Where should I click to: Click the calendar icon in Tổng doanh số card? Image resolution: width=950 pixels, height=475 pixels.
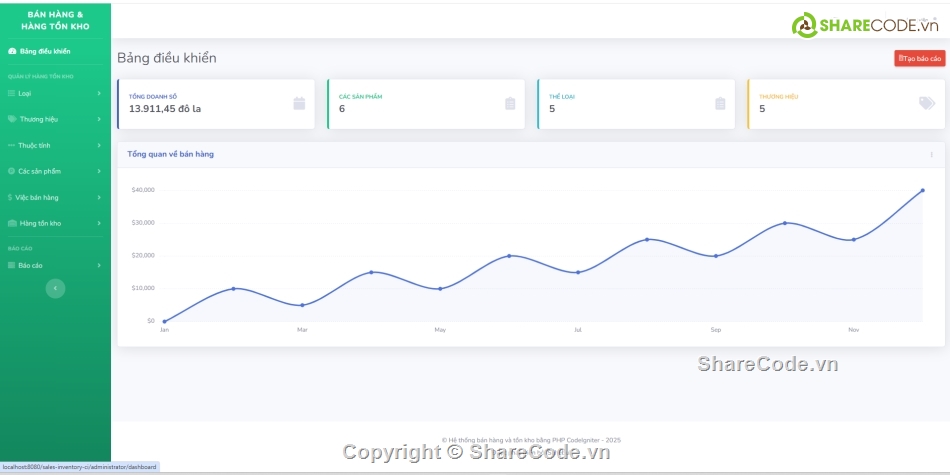[x=299, y=103]
